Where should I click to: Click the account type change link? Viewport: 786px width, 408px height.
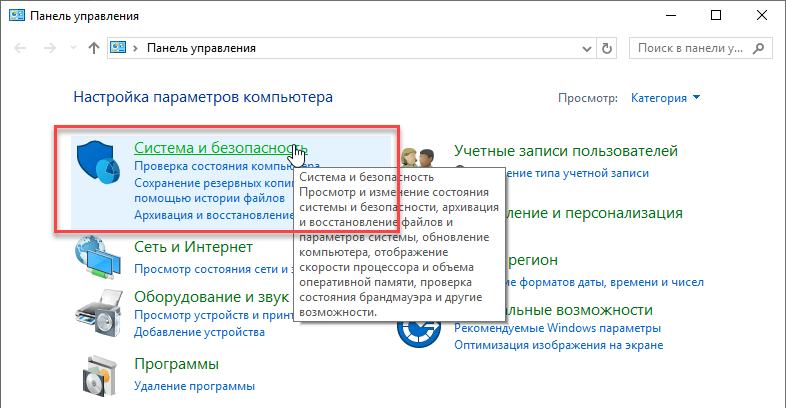[576, 173]
